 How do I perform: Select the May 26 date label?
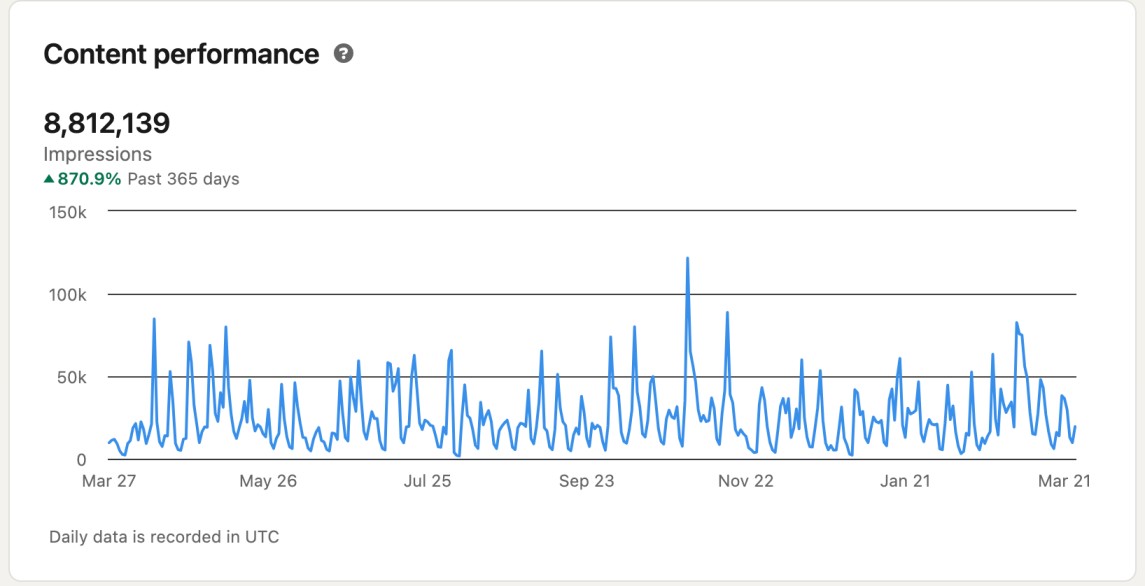[268, 481]
